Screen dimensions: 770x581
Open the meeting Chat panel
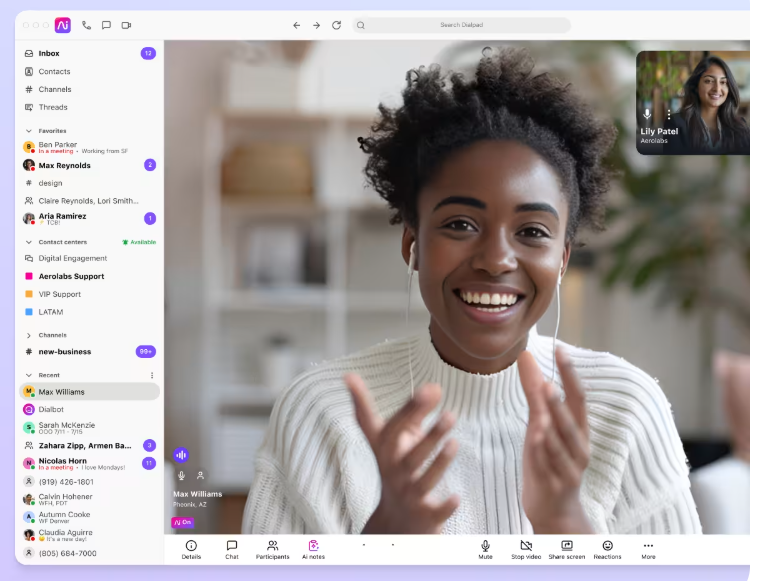232,550
